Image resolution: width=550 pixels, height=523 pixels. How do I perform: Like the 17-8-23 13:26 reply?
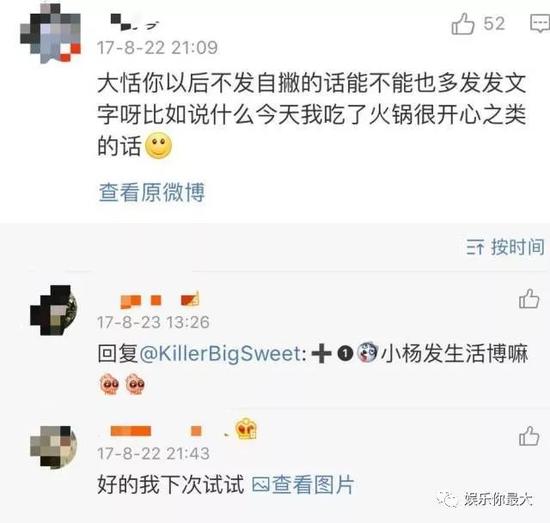529,299
